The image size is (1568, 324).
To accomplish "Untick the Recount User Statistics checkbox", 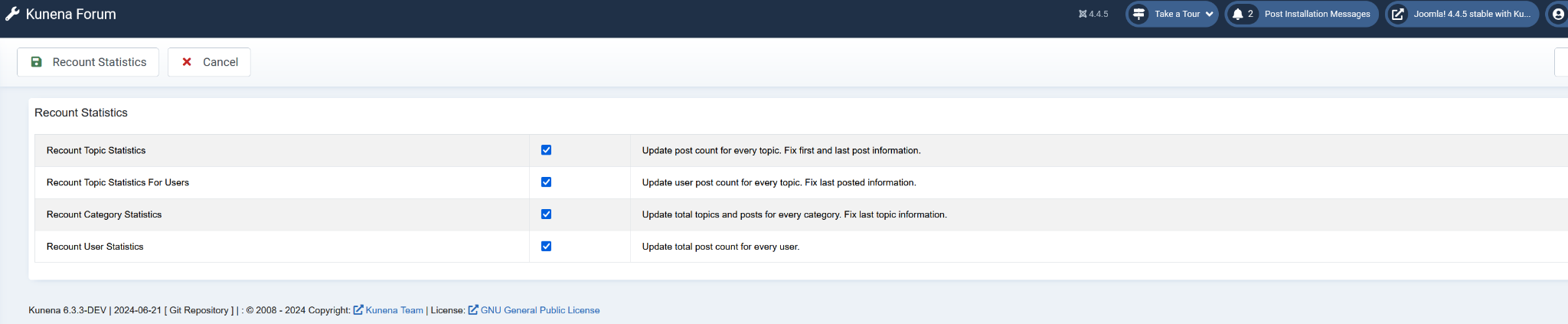I will [x=546, y=247].
